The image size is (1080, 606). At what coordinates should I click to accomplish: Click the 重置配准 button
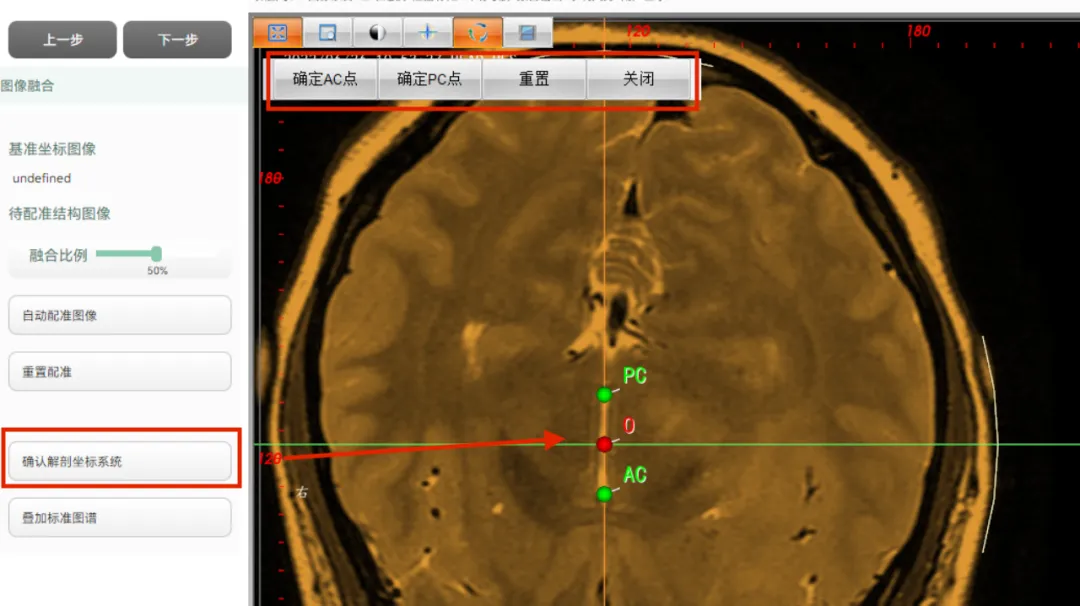tap(120, 372)
